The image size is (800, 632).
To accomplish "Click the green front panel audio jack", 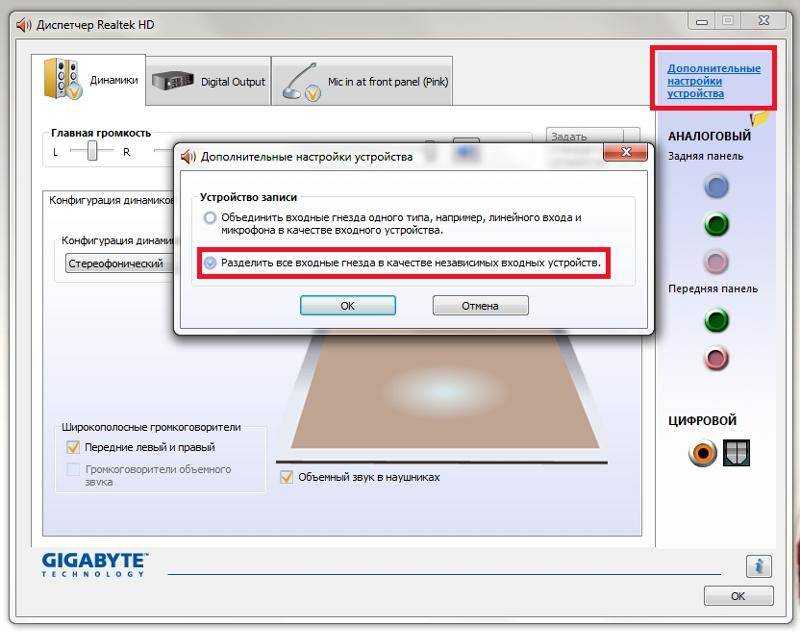I will [716, 320].
